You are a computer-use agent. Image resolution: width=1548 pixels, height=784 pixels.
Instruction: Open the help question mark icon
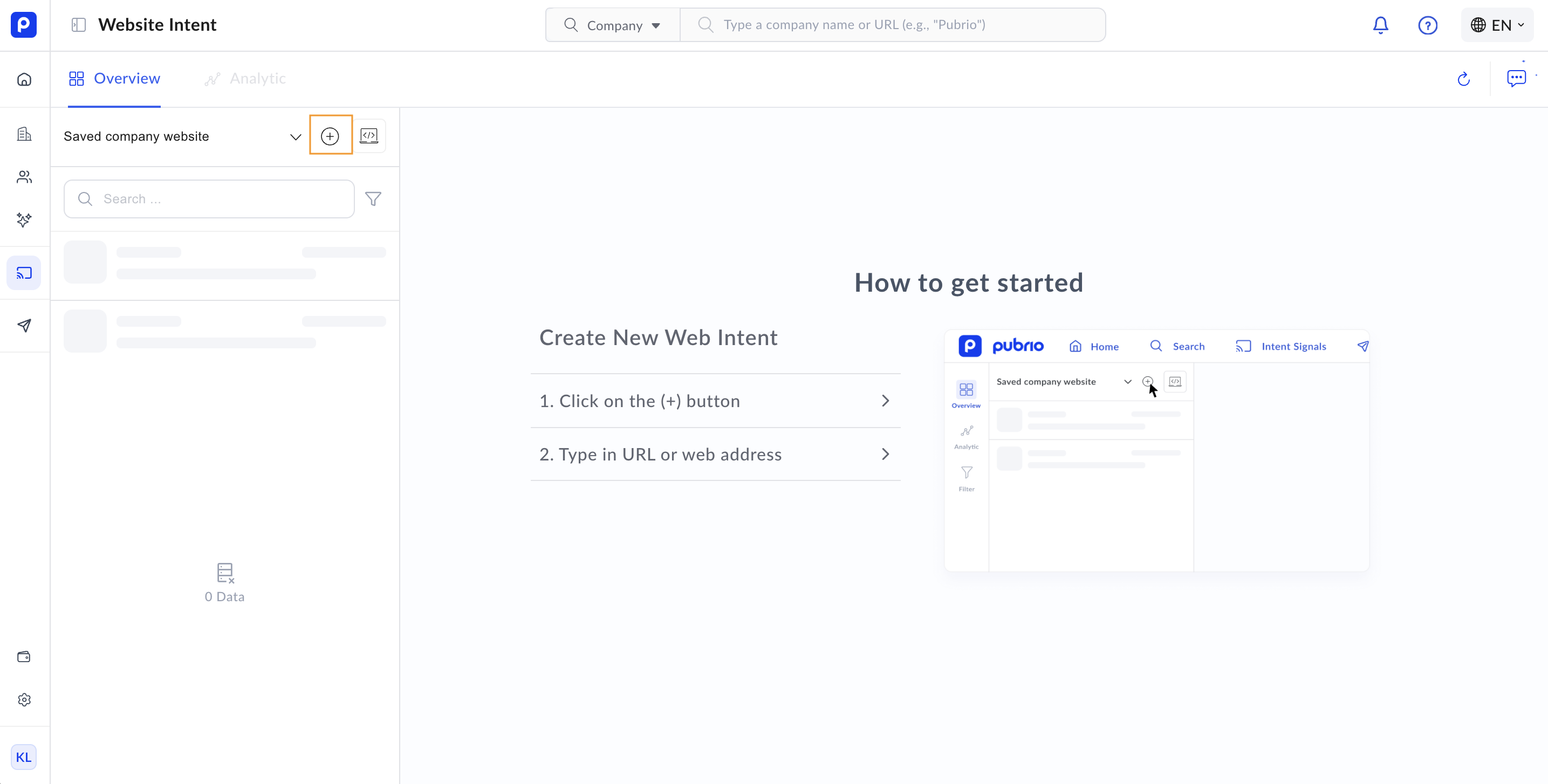point(1427,25)
